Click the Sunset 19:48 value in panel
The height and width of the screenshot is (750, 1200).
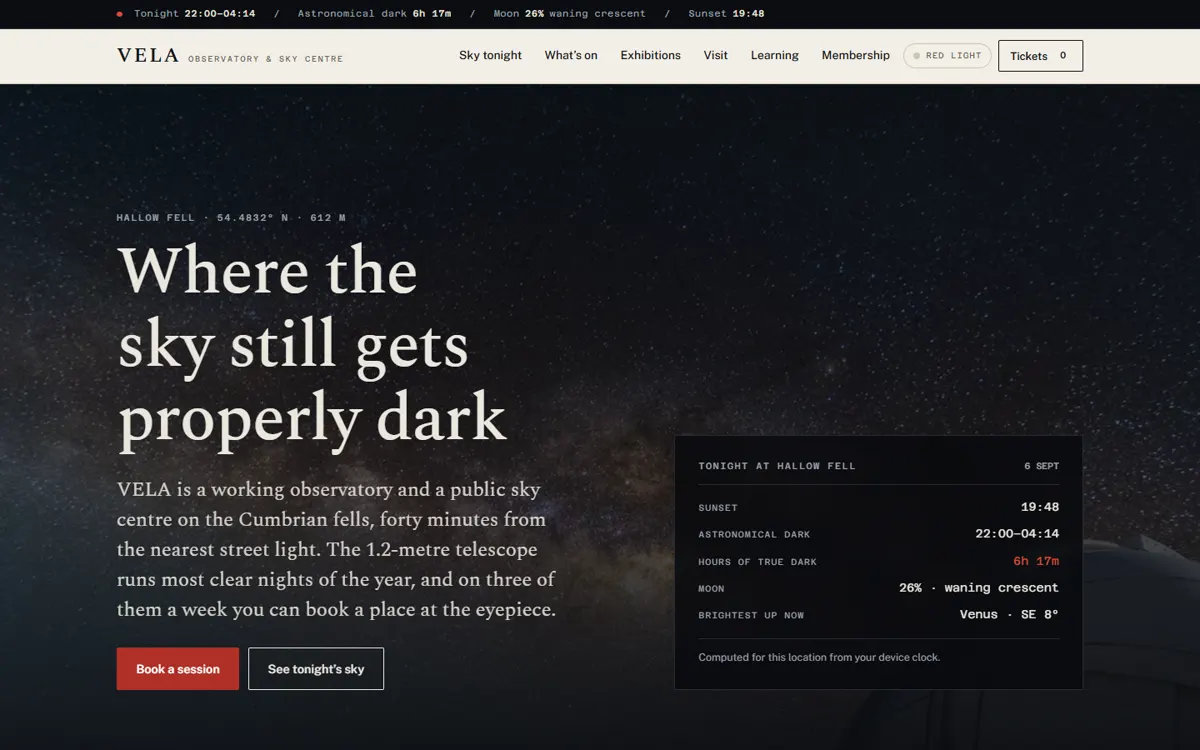point(1040,507)
